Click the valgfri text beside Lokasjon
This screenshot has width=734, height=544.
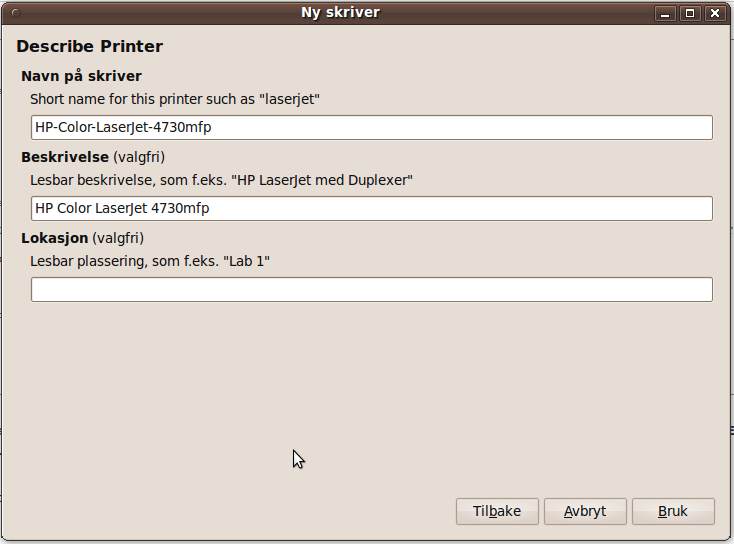click(118, 238)
